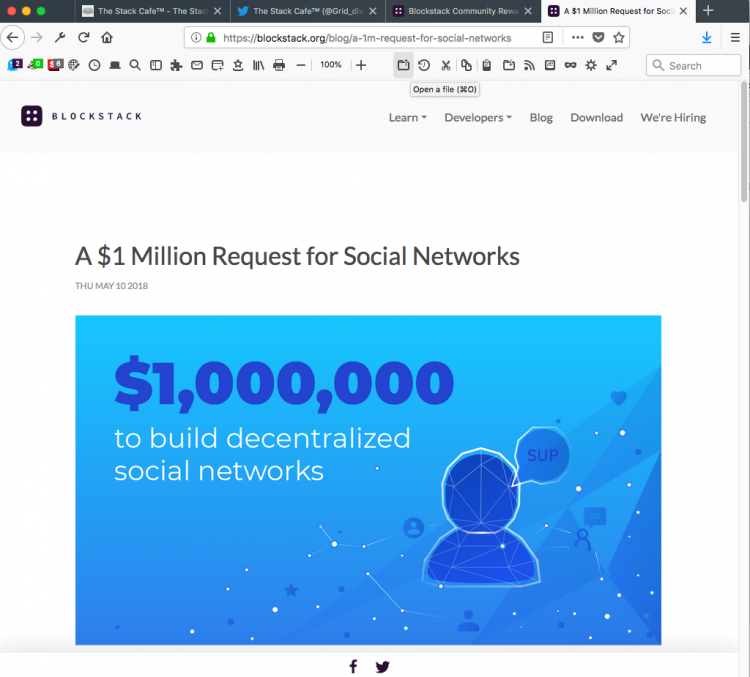Image resolution: width=750 pixels, height=677 pixels.
Task: Click the toolbar Search field
Action: (693, 65)
